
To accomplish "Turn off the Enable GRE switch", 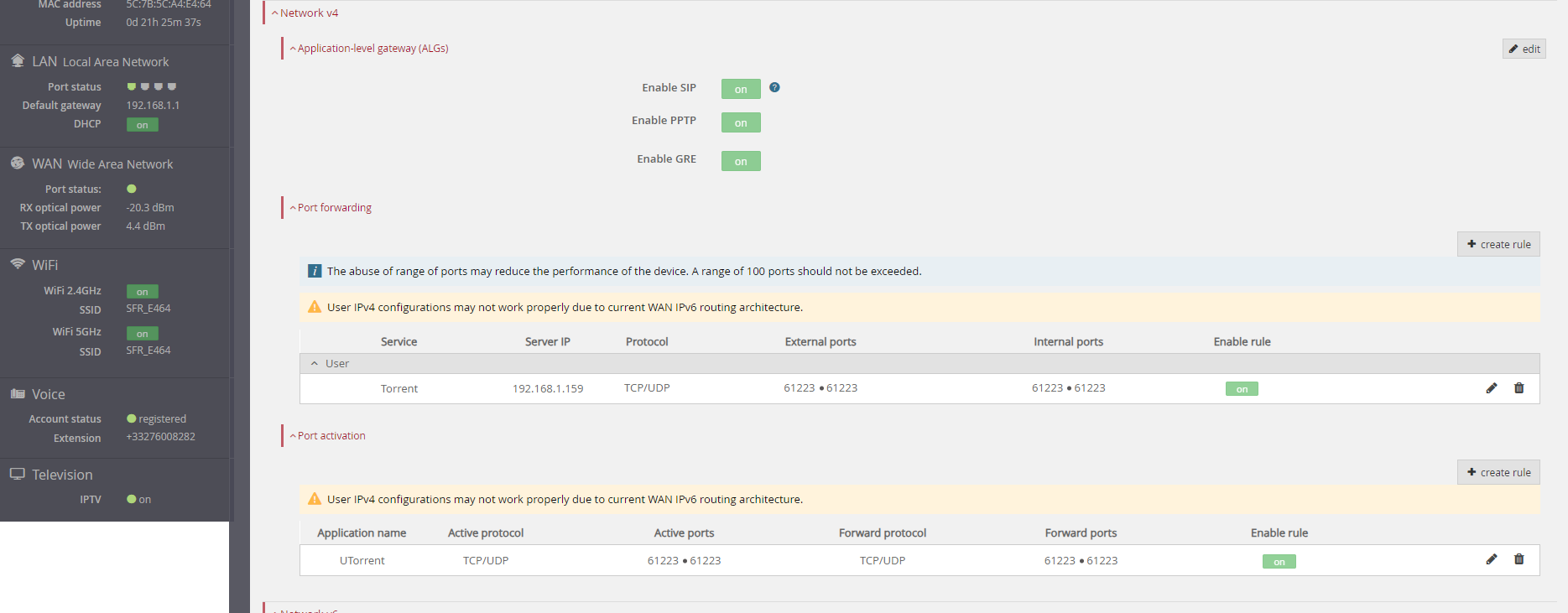I will (740, 161).
